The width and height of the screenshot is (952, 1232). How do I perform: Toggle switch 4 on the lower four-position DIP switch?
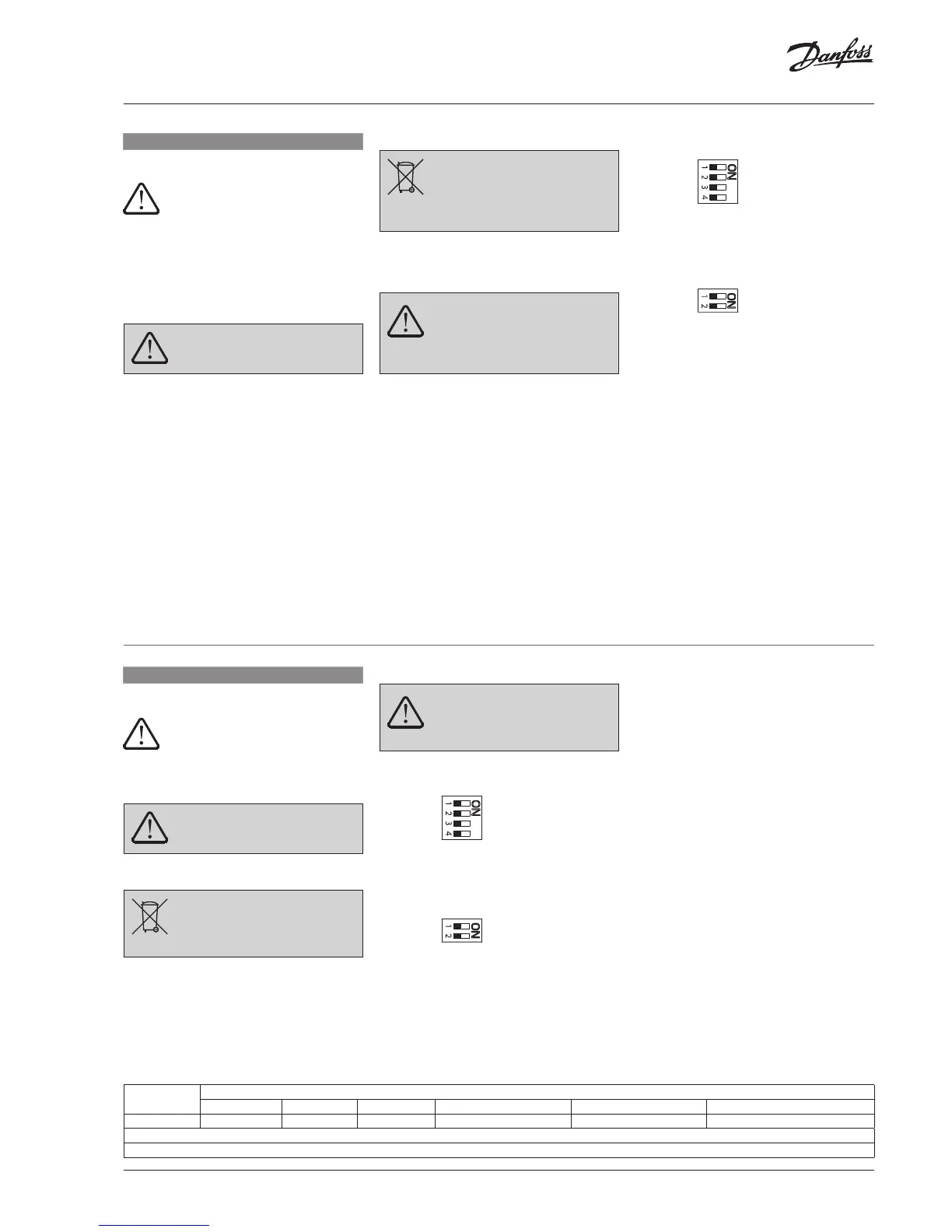tap(461, 833)
